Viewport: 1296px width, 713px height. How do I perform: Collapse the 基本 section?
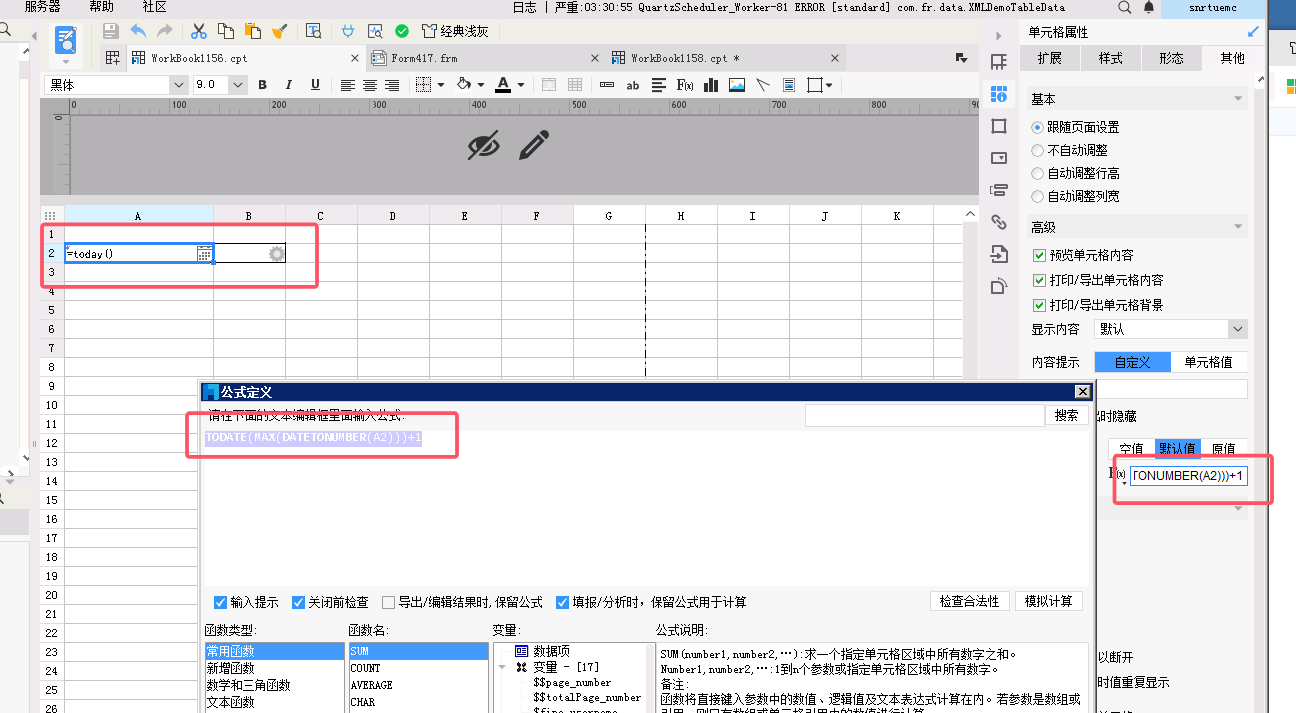(x=1238, y=99)
